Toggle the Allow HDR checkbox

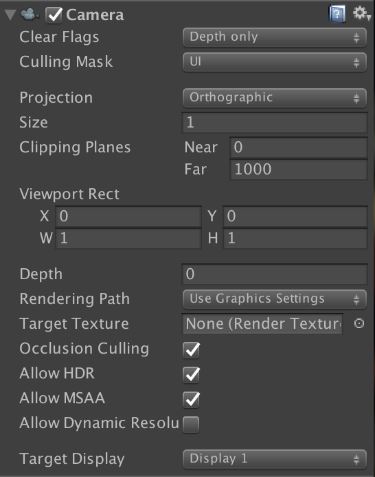(x=191, y=374)
